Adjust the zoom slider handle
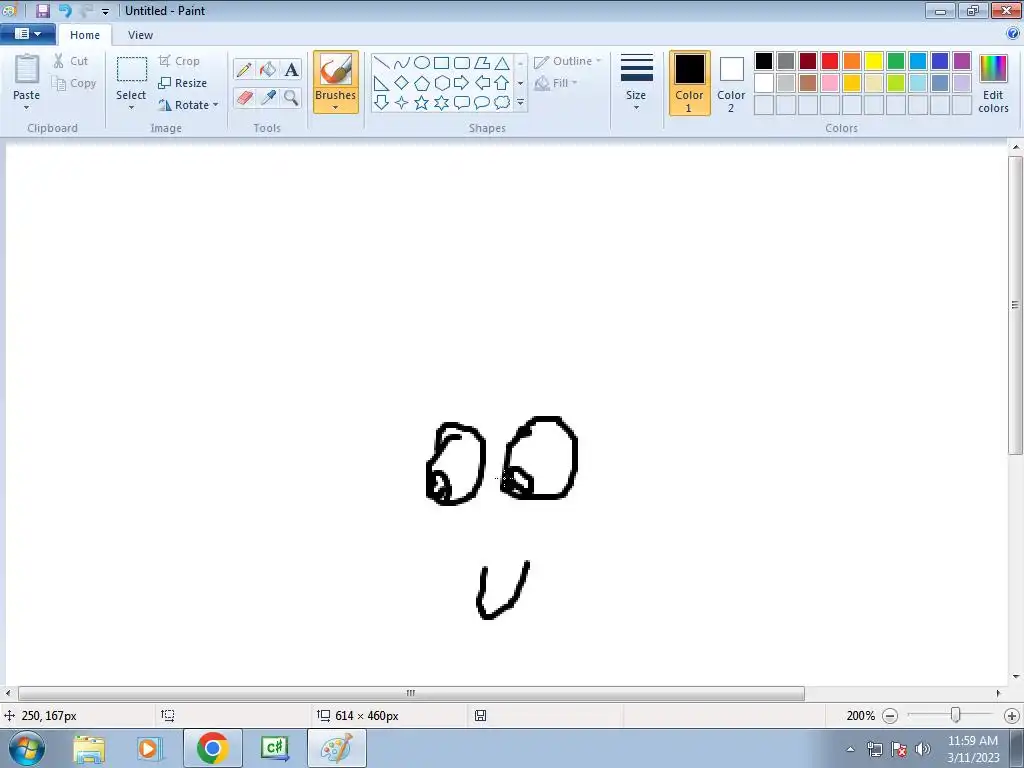This screenshot has height=768, width=1024. click(955, 715)
